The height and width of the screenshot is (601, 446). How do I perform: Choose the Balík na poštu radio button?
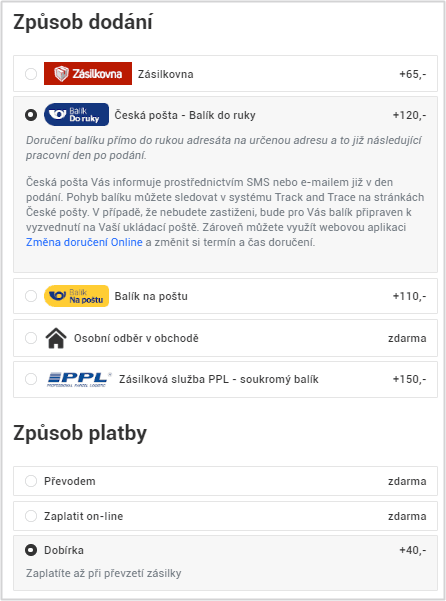31,296
